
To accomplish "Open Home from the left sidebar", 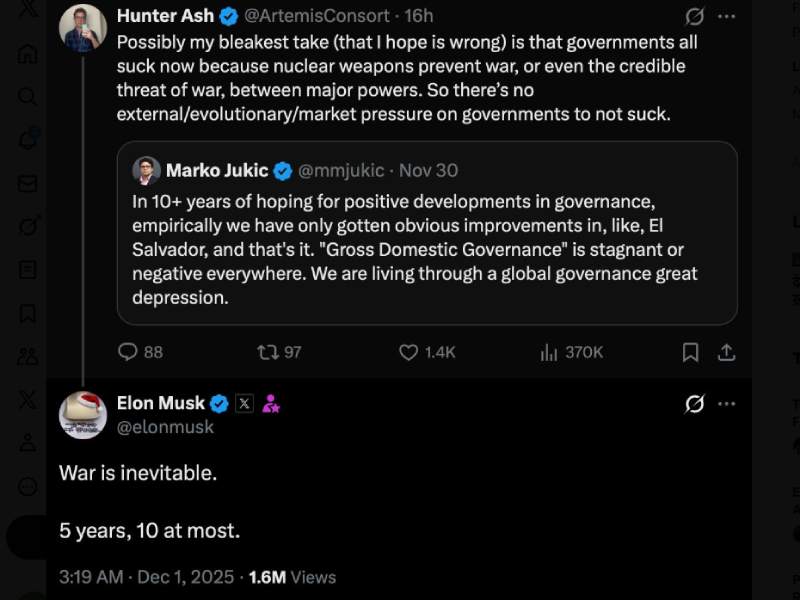I will pos(28,53).
